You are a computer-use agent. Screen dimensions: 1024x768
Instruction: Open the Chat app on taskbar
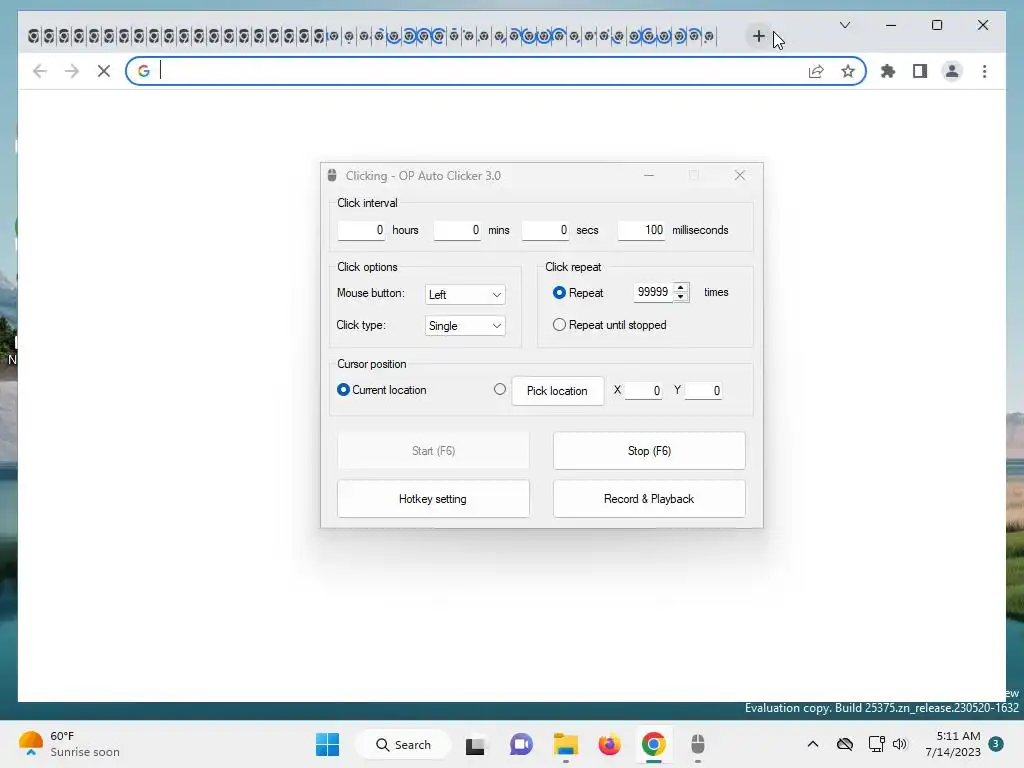point(520,744)
